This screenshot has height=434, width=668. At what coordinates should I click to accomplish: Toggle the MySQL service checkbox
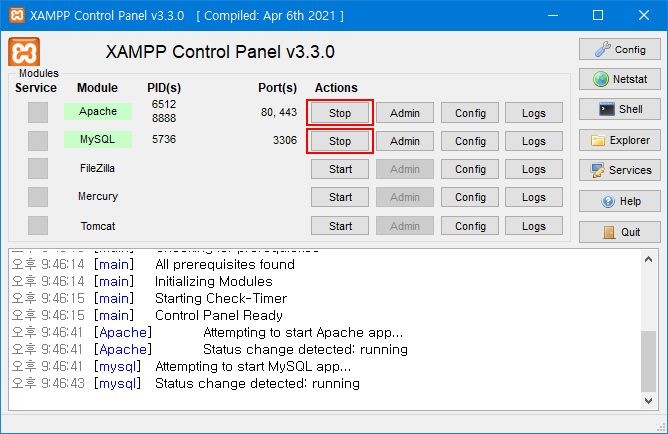38,141
